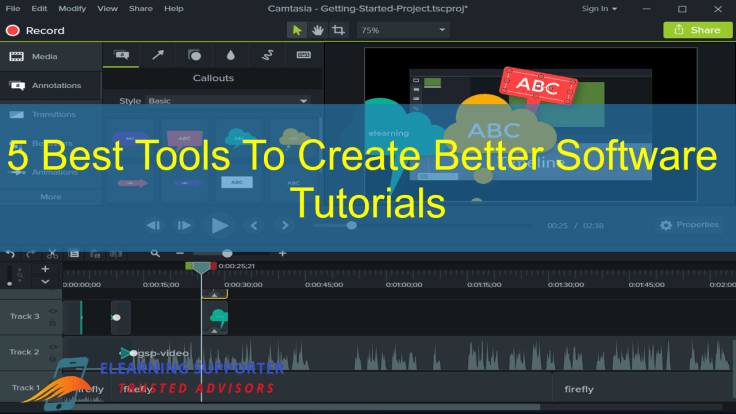Open the Share menu
Image resolution: width=736 pixels, height=414 pixels.
pyautogui.click(x=141, y=8)
